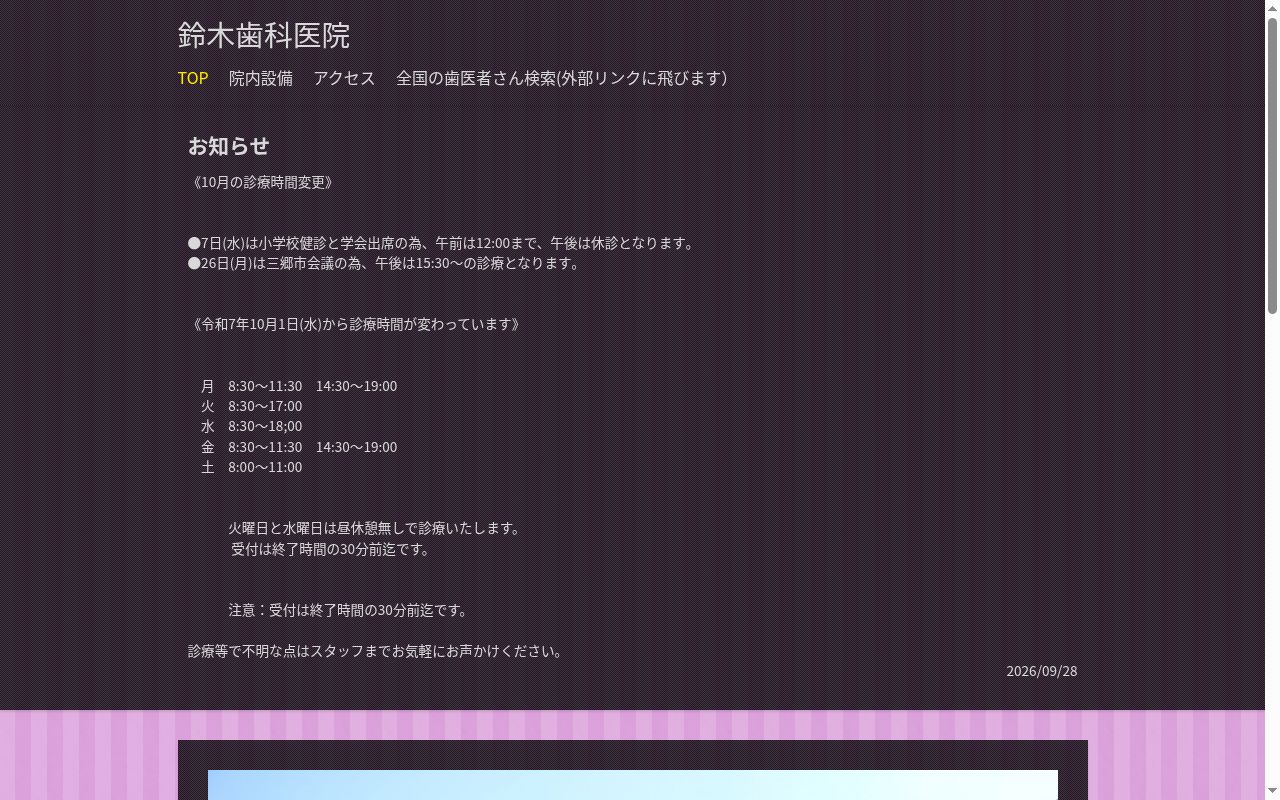This screenshot has height=800, width=1280.
Task: Click the お知らせ heading
Action: coord(229,146)
